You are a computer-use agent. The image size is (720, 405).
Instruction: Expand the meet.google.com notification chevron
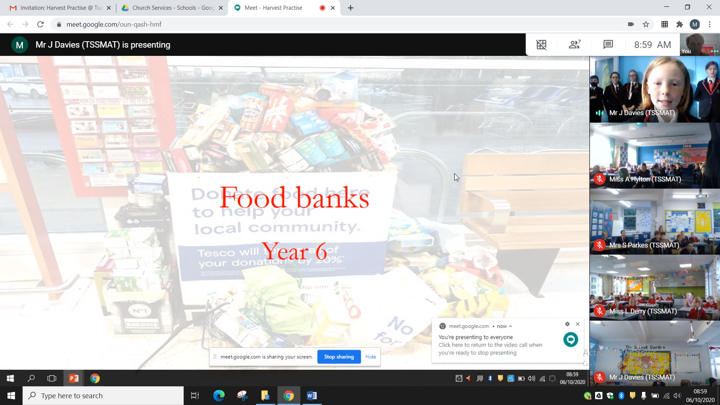click(x=510, y=326)
